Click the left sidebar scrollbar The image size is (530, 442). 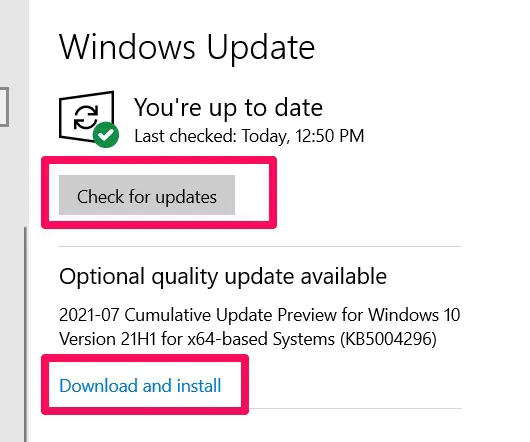pos(25,334)
